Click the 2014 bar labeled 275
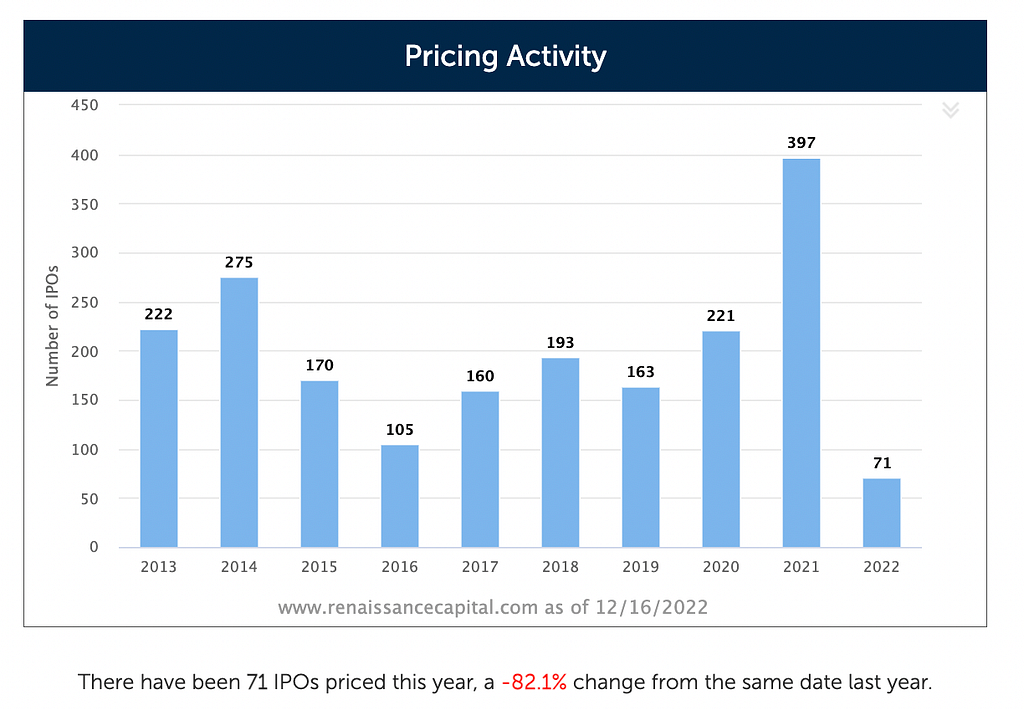This screenshot has height=709, width=1024. tap(239, 412)
